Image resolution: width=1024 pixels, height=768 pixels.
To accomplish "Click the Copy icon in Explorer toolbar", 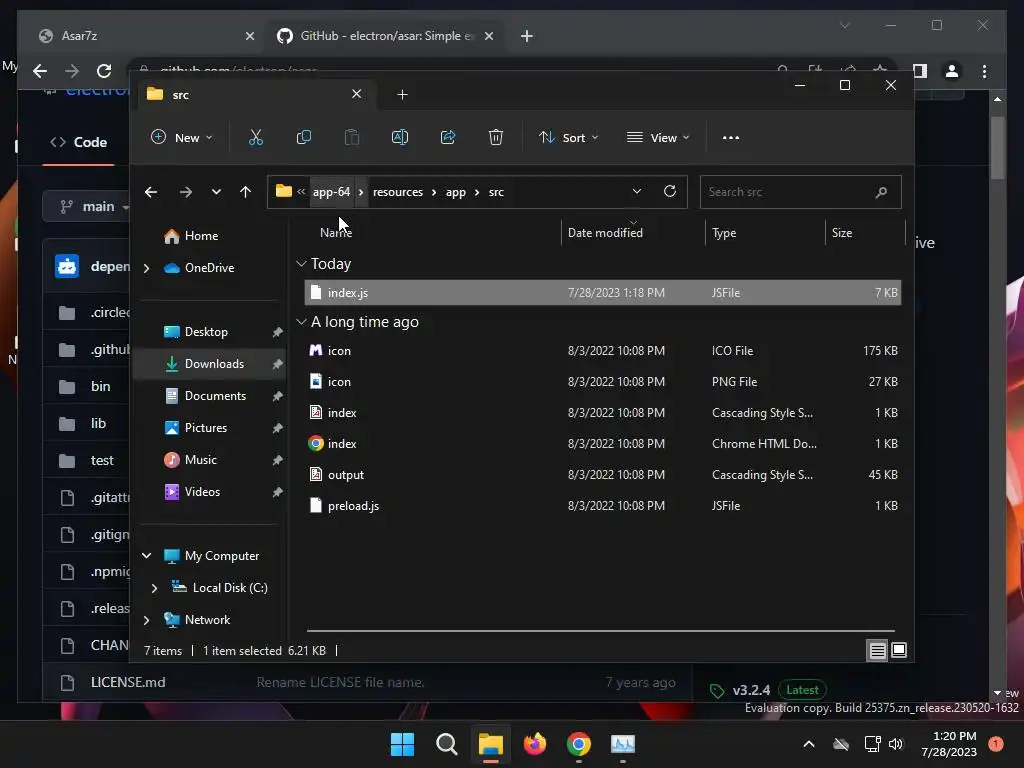I will 304,137.
